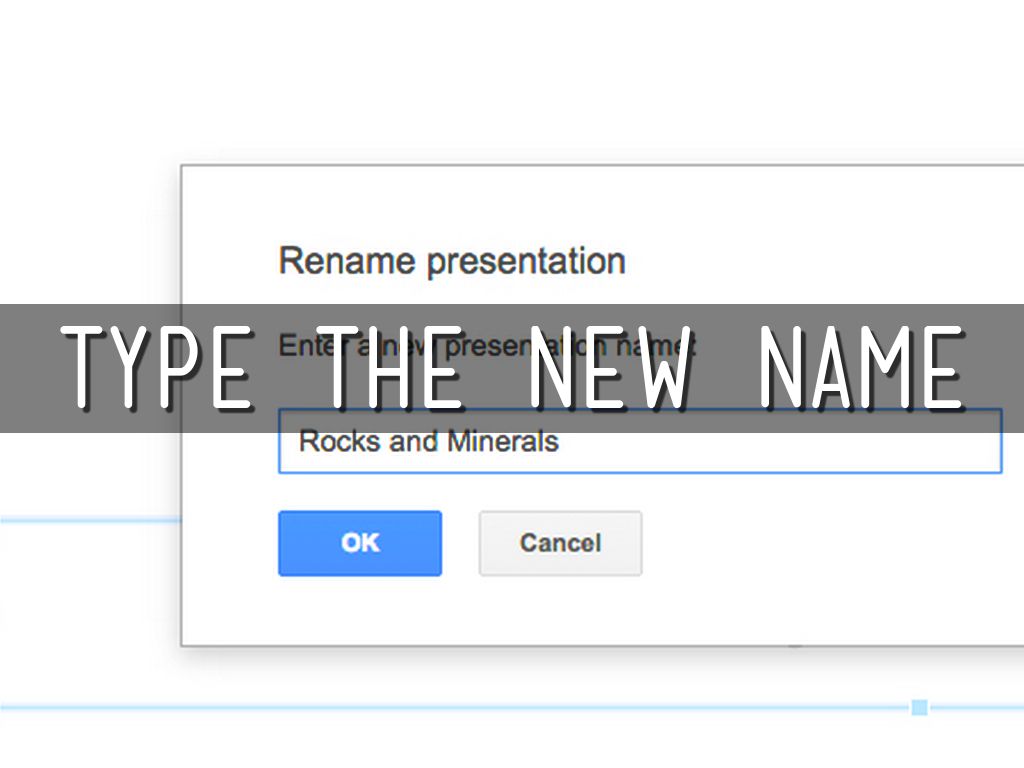Click the short blue line left of dialog

coord(90,520)
